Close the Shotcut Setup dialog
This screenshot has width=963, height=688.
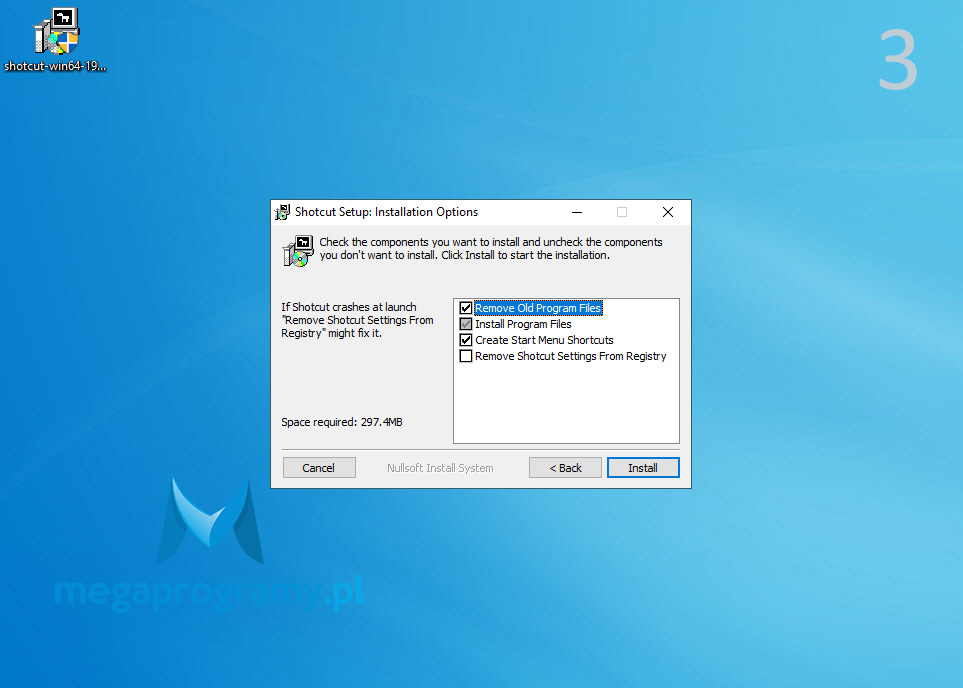point(668,212)
